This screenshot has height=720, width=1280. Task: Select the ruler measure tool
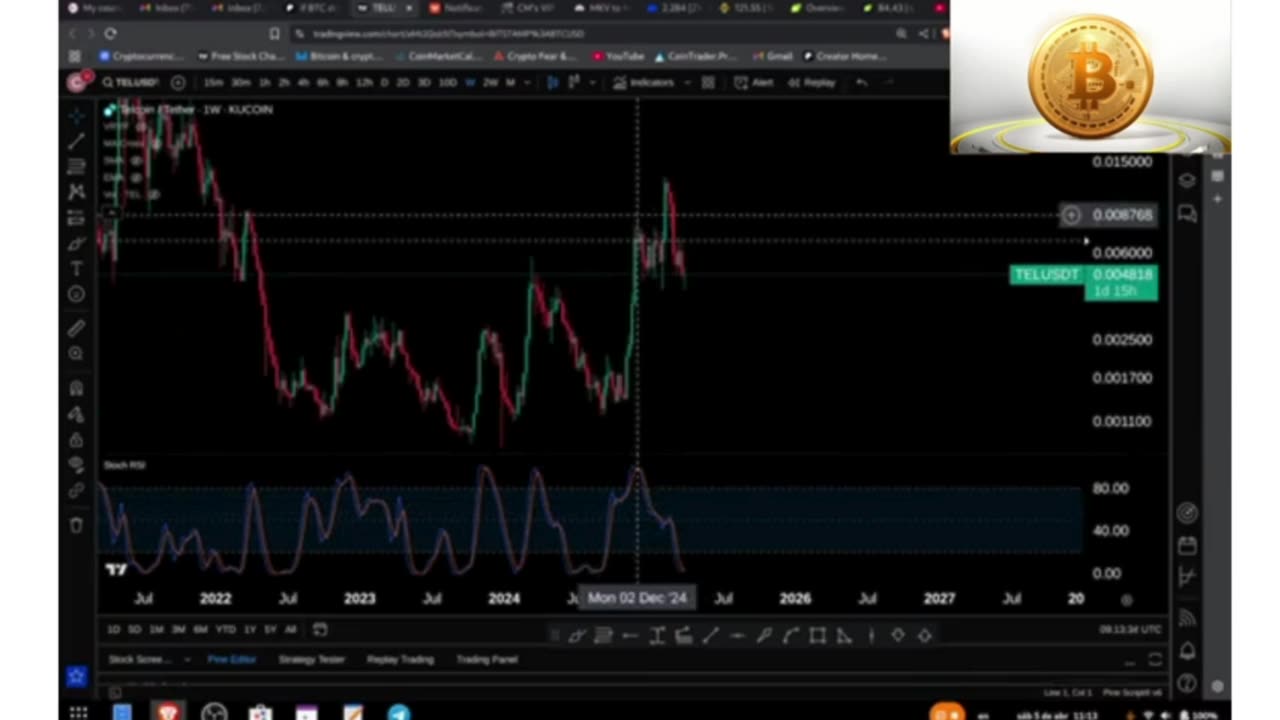tap(76, 328)
